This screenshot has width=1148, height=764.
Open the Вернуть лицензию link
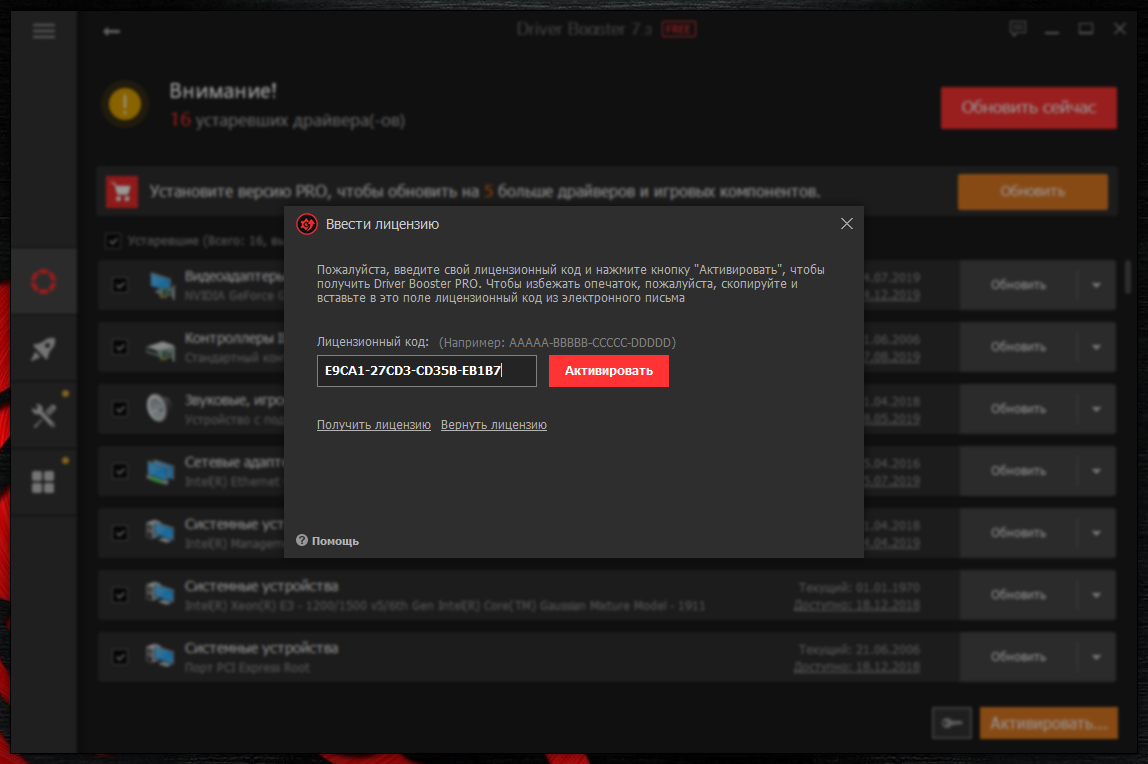click(x=493, y=425)
